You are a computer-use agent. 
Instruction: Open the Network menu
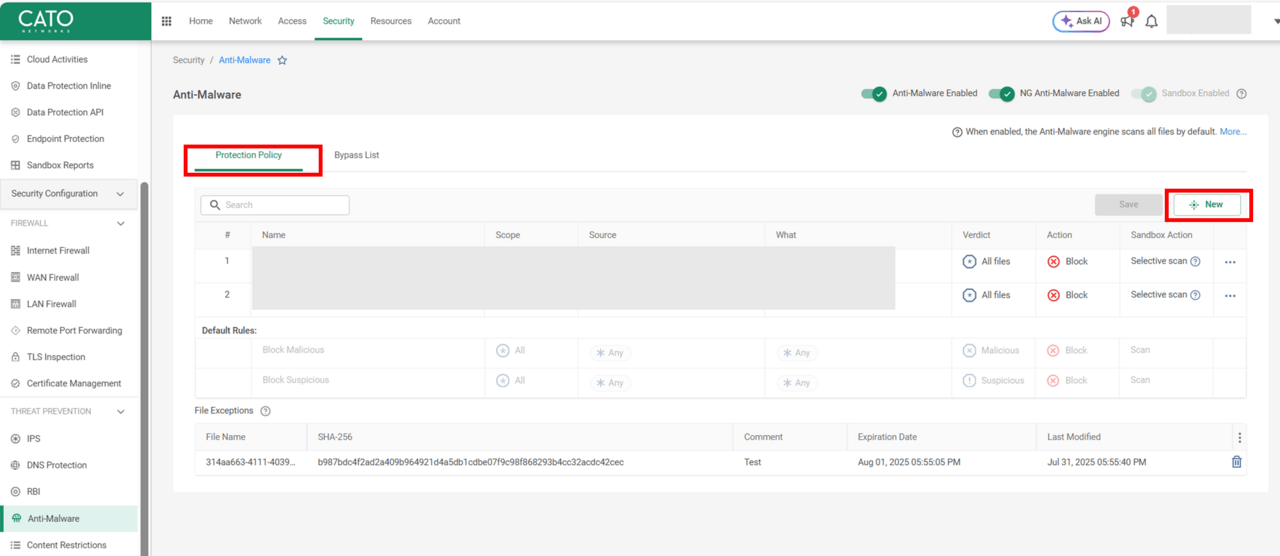pos(245,21)
